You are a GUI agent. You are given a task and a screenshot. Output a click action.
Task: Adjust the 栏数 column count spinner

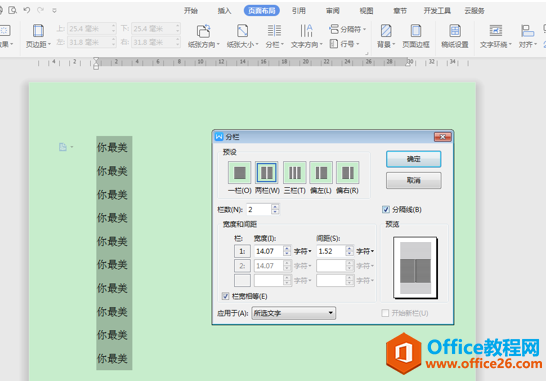[275, 209]
